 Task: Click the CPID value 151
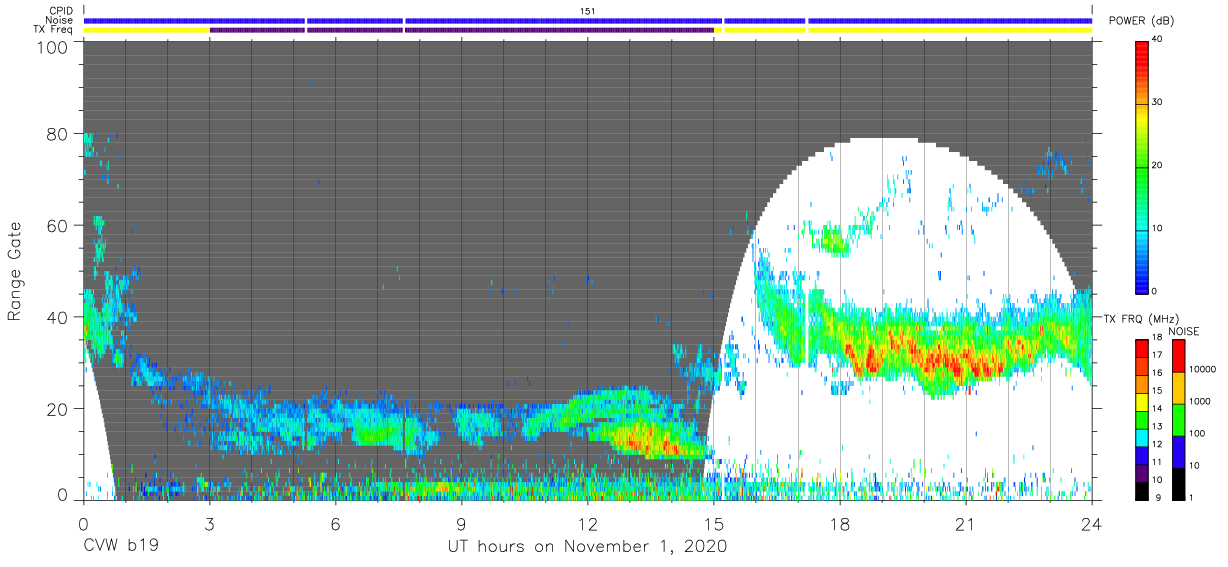click(588, 11)
